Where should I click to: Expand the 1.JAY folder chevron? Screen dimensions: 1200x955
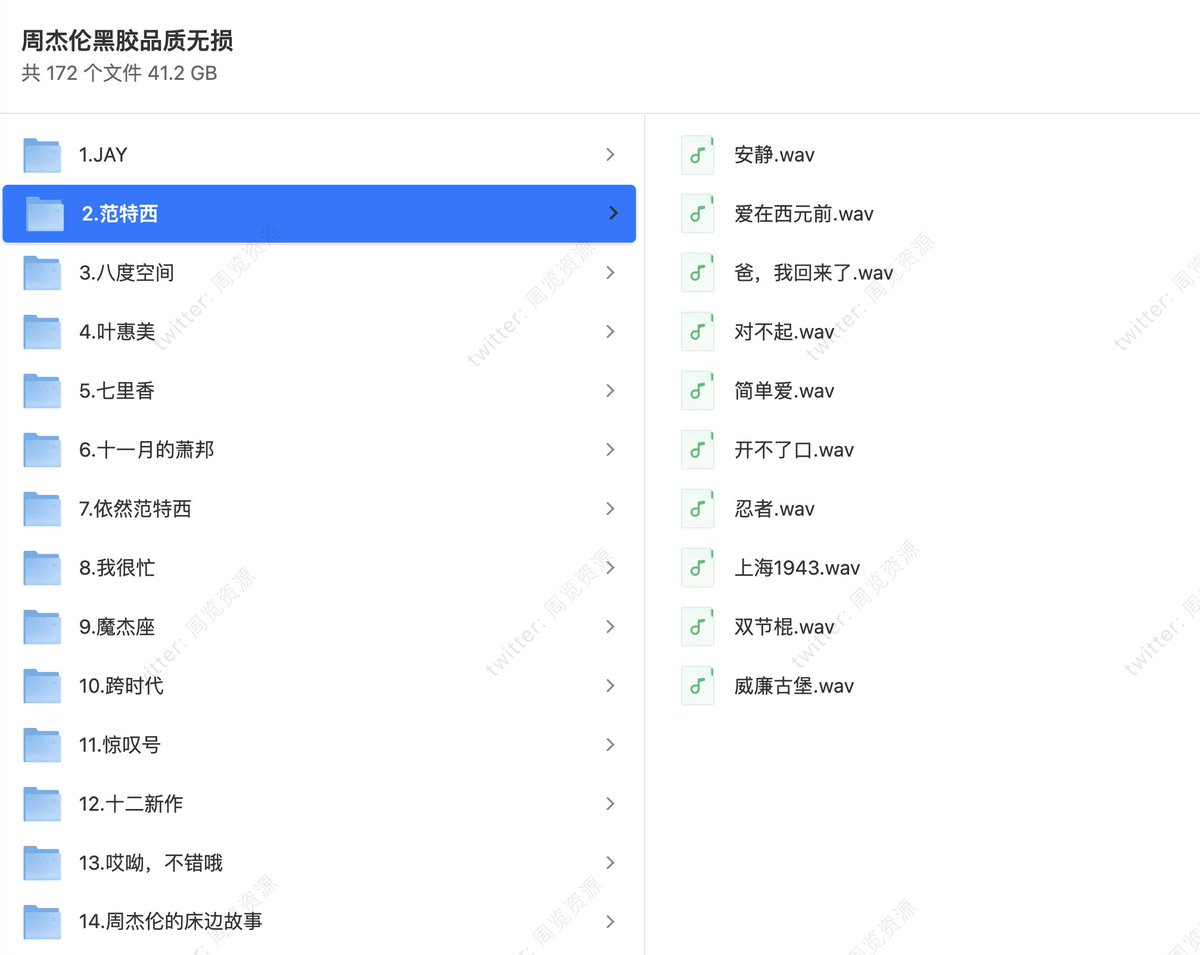pos(611,155)
